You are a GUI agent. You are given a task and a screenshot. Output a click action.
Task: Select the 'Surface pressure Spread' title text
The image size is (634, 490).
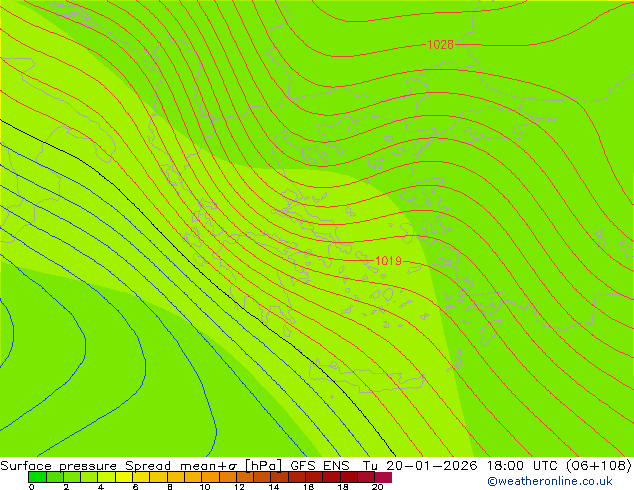click(x=85, y=466)
